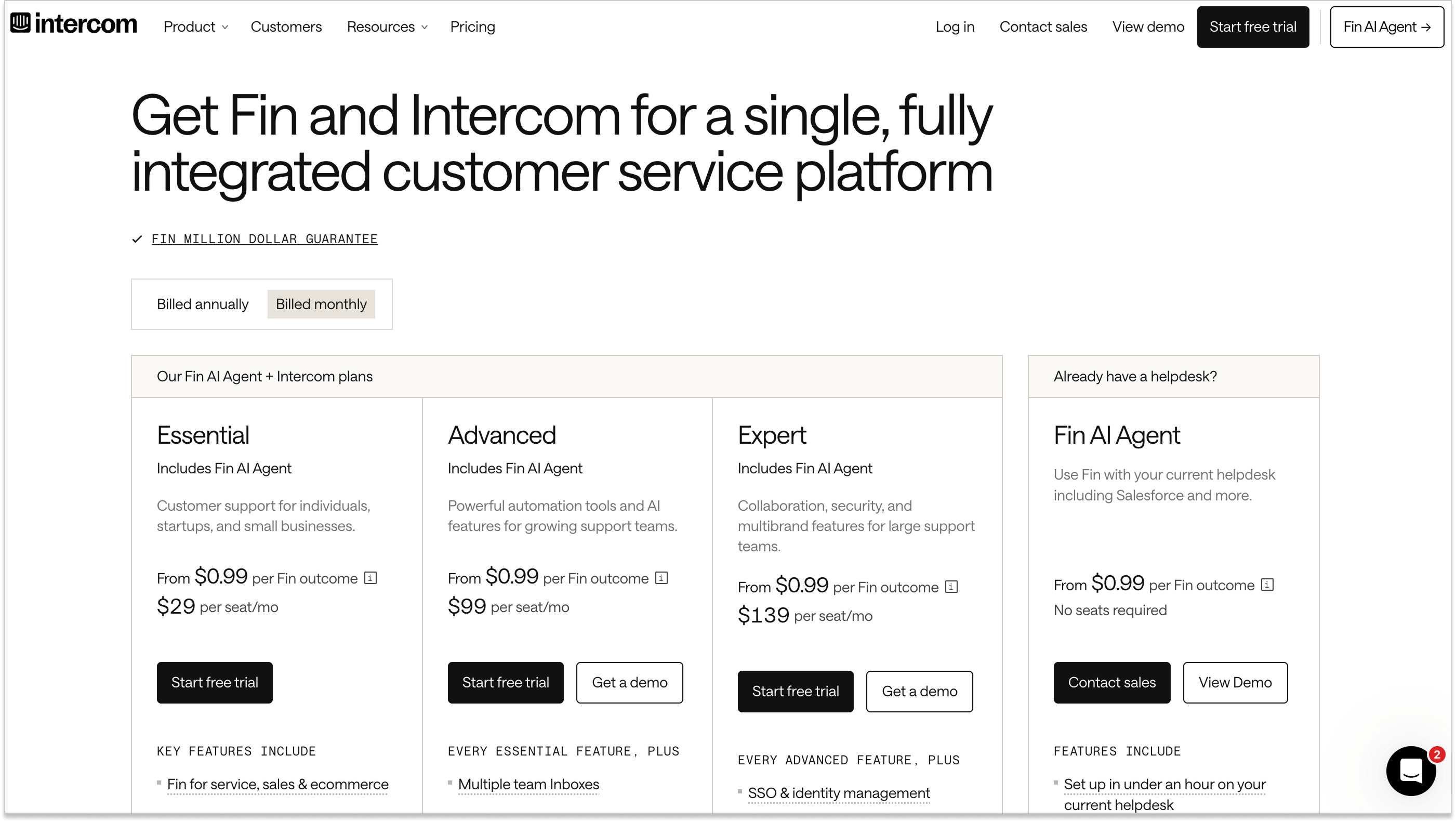Start free trial for Essential plan
This screenshot has width=1456, height=822.
click(215, 682)
